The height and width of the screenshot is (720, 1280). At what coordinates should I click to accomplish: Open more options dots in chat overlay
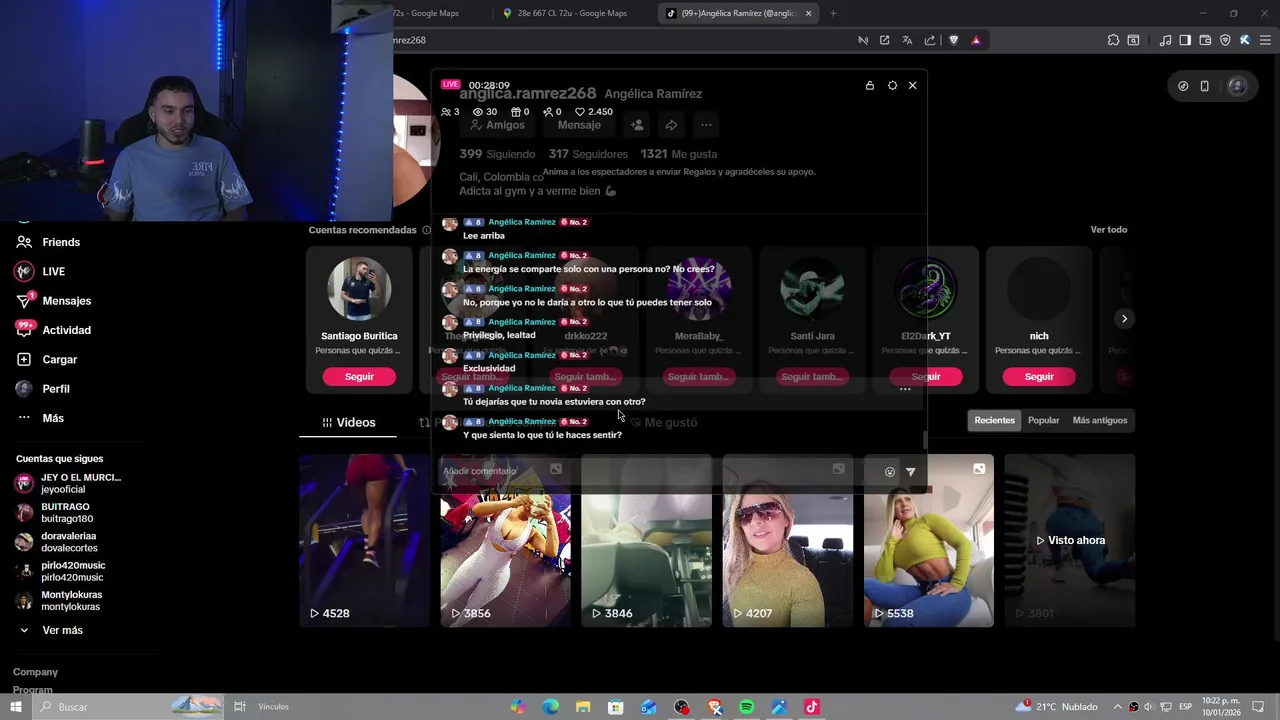(x=905, y=389)
